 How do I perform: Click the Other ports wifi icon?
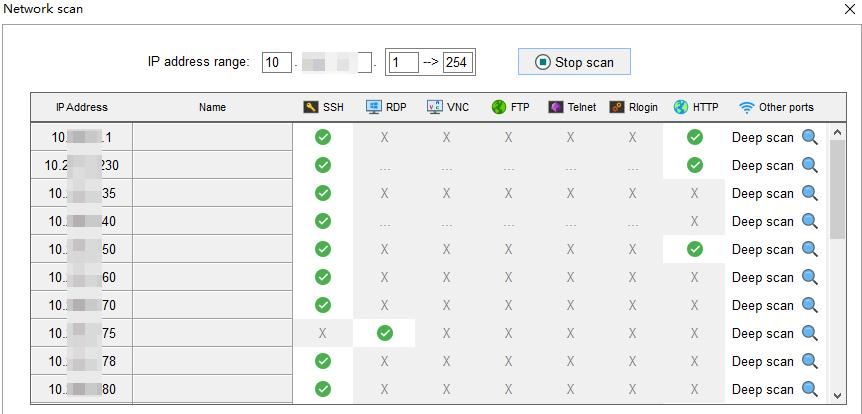tap(747, 107)
